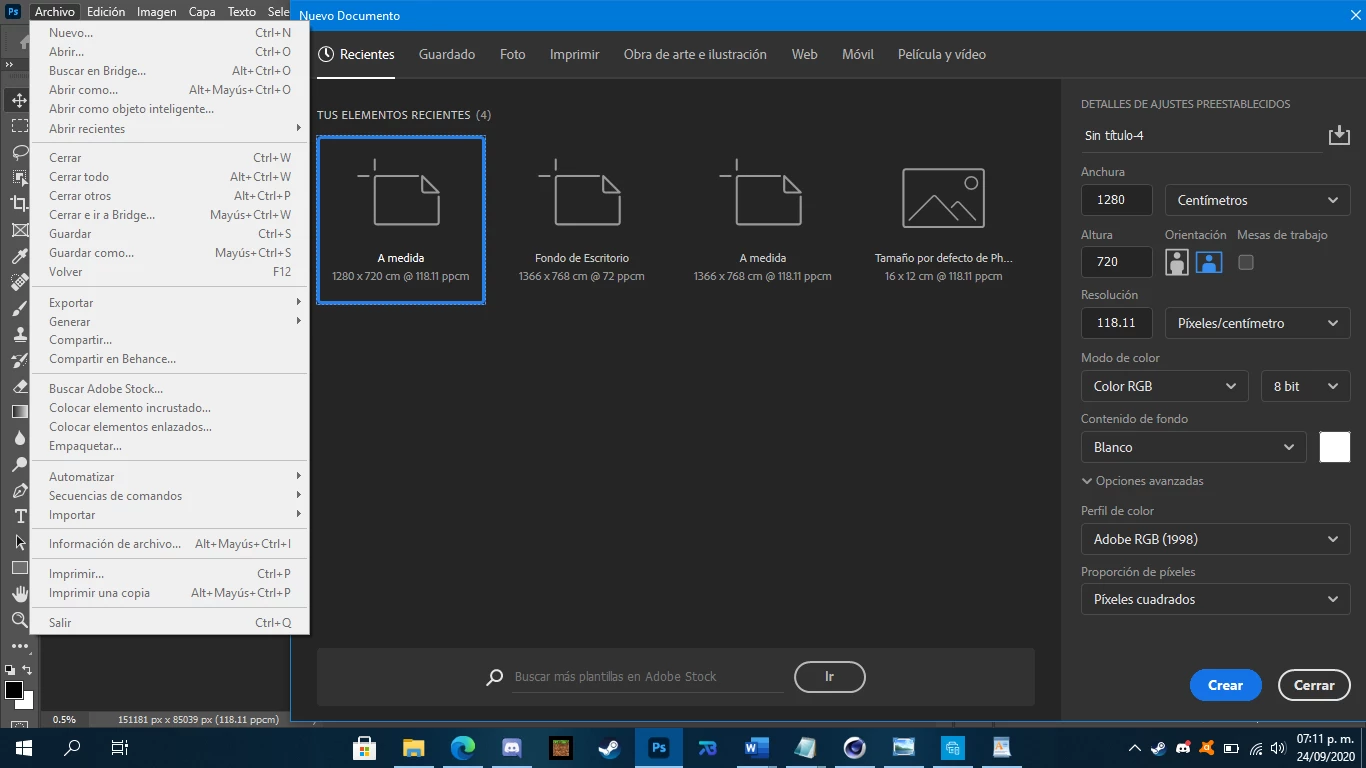Image resolution: width=1366 pixels, height=768 pixels.
Task: Select the Horizontal Type tool
Action: point(19,516)
